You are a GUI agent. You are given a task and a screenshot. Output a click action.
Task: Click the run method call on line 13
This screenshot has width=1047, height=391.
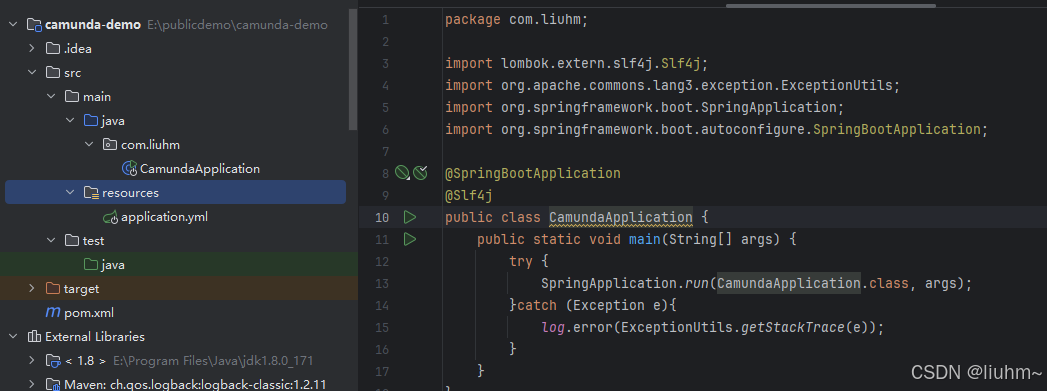(x=697, y=284)
